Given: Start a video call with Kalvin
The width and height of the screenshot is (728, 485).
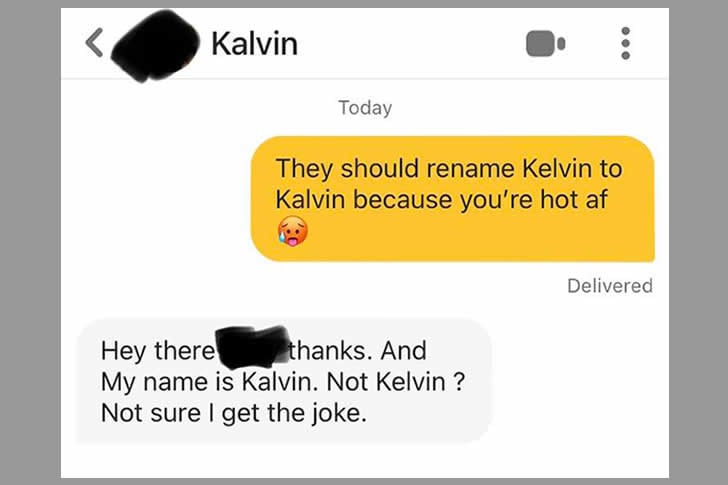Looking at the screenshot, I should [x=545, y=44].
